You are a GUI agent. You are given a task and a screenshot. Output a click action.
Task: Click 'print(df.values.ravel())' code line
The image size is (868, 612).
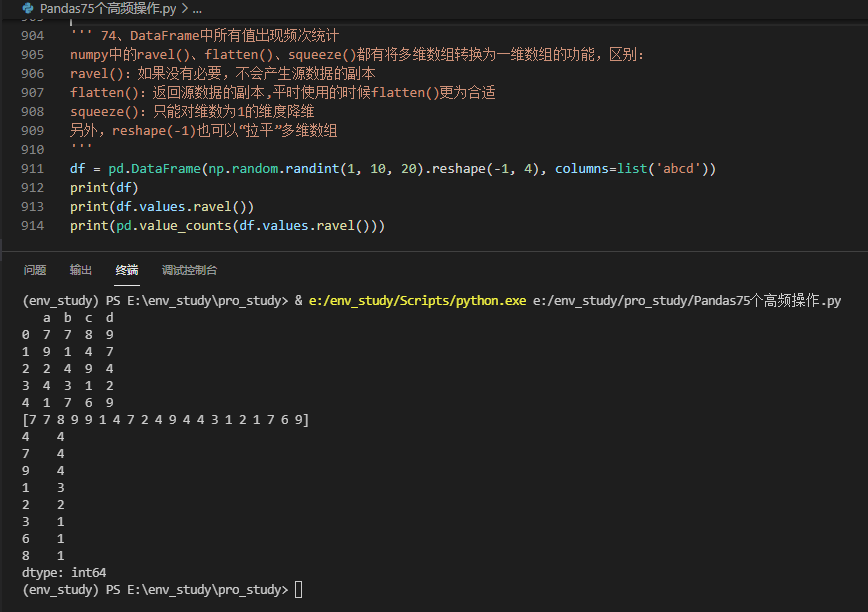[x=162, y=207]
